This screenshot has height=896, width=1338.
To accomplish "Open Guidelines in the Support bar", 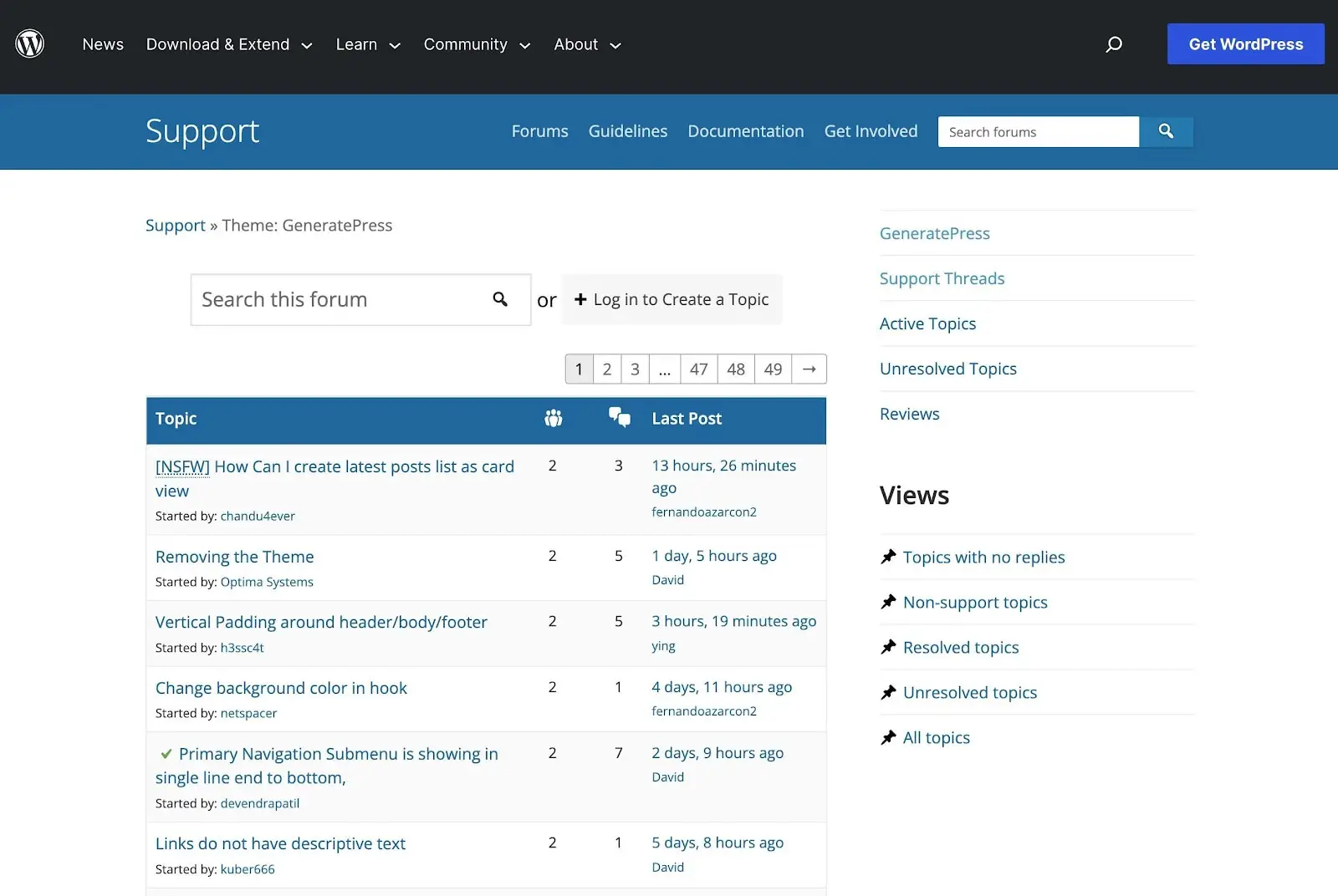I will pyautogui.click(x=628, y=131).
